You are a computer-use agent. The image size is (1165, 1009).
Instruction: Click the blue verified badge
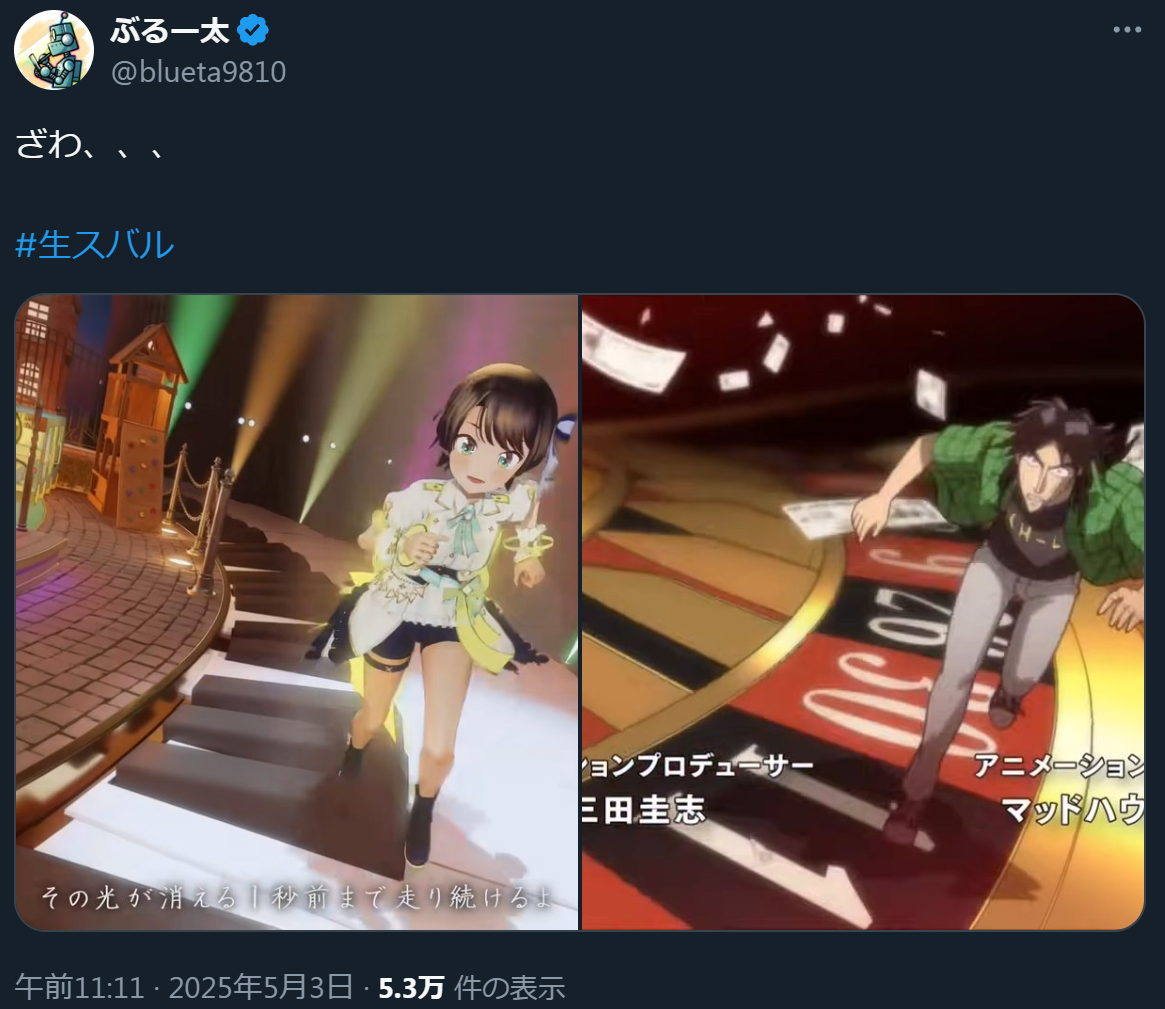point(253,30)
